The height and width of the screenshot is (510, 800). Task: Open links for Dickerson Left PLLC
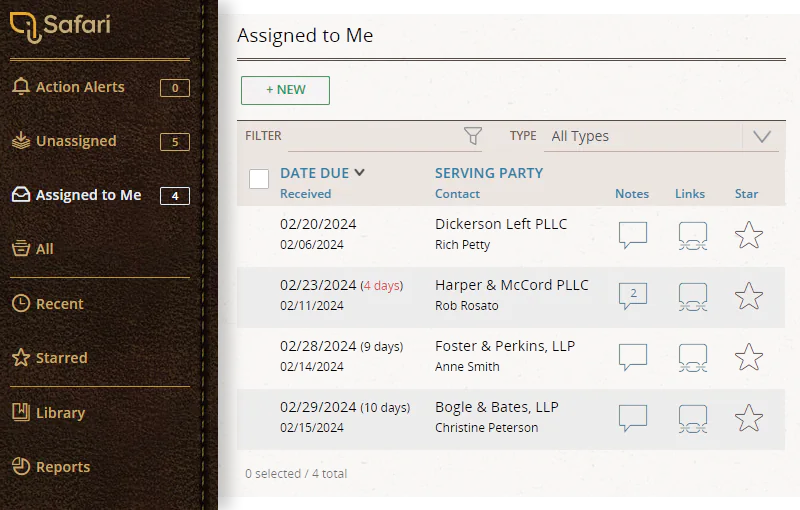click(x=693, y=236)
